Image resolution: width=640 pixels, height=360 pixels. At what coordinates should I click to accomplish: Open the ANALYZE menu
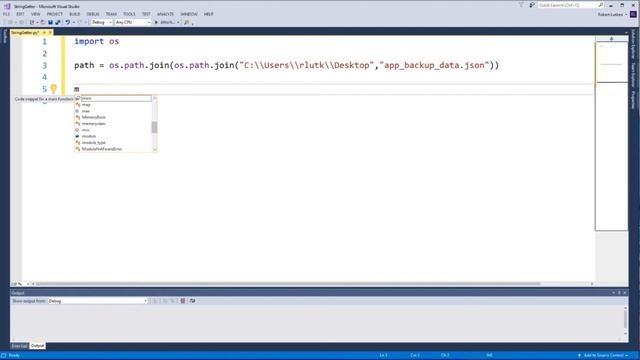click(x=165, y=14)
